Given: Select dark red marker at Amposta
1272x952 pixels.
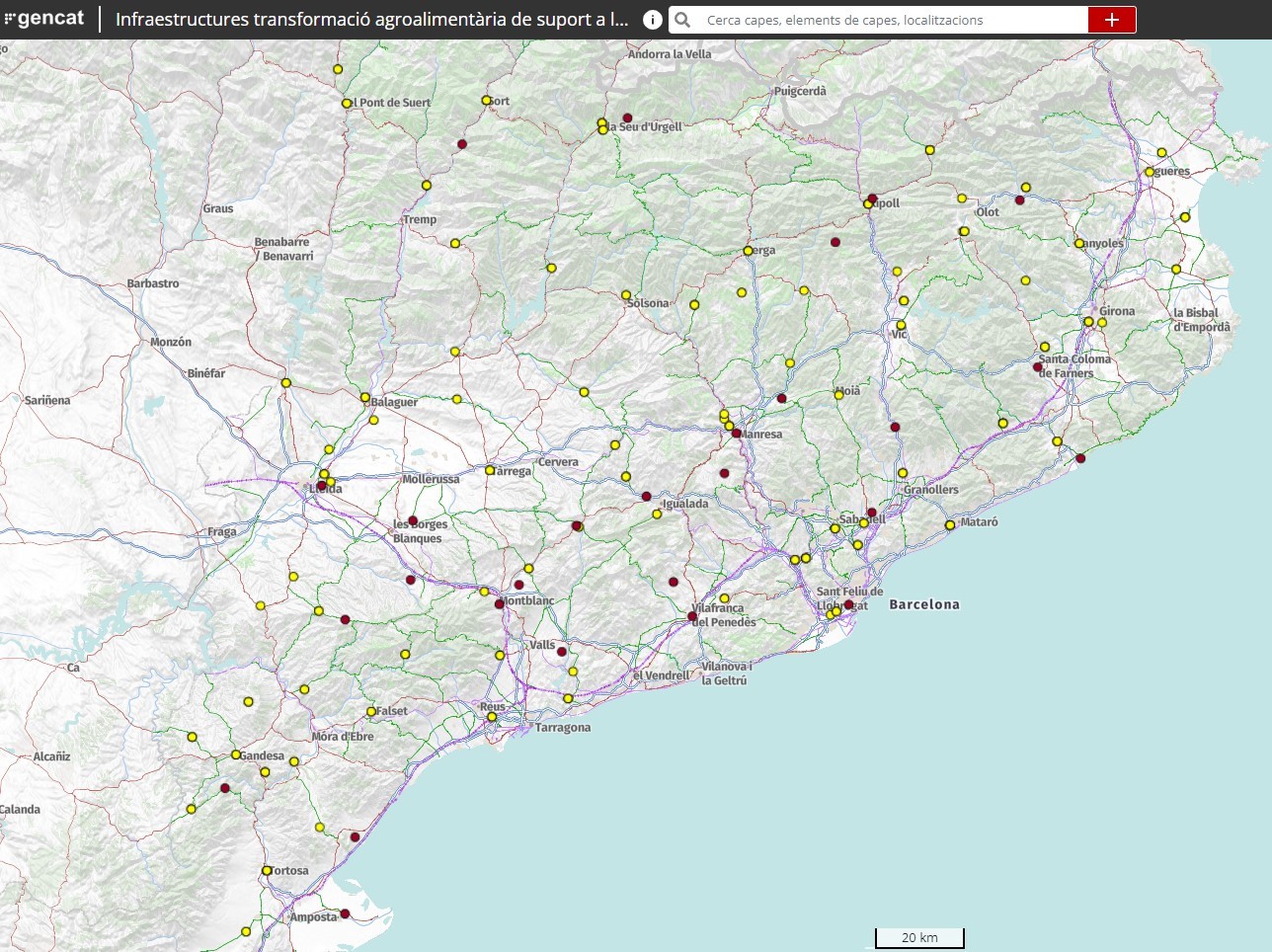Looking at the screenshot, I should (345, 913).
